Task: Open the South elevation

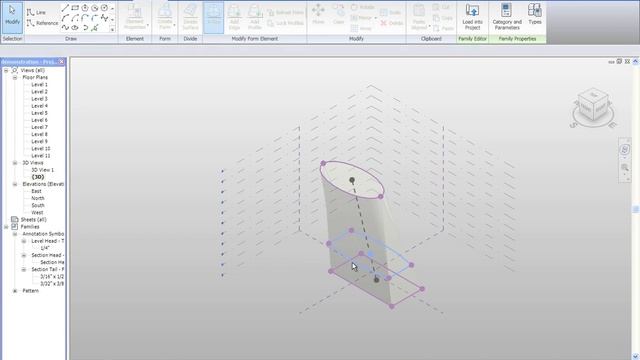Action: 38,206
